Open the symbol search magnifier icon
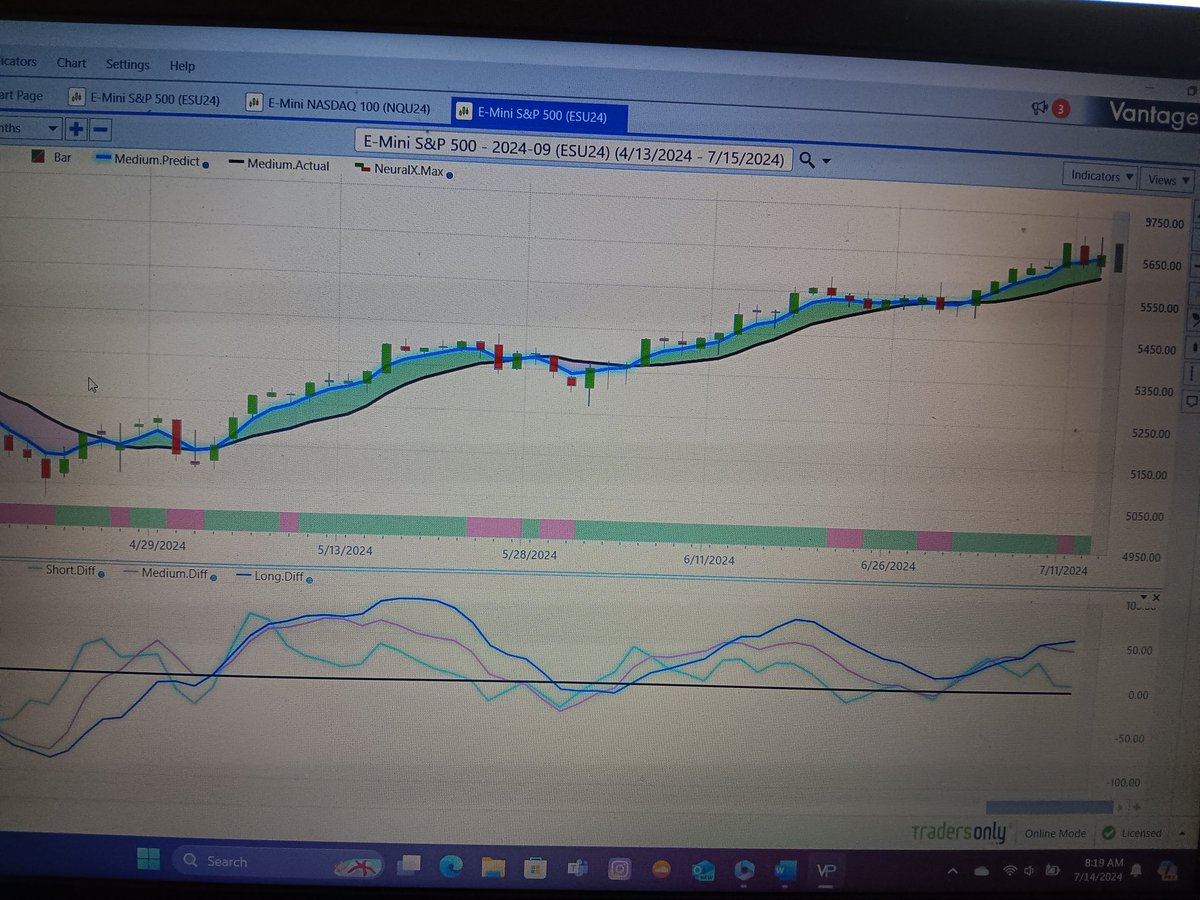This screenshot has height=900, width=1200. coord(808,160)
